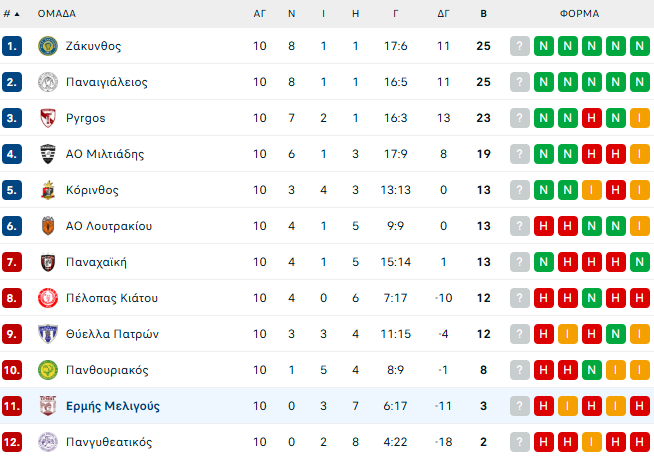Click the Ζάκυνθος team crest icon
Image resolution: width=654 pixels, height=459 pixels.
pos(47,46)
